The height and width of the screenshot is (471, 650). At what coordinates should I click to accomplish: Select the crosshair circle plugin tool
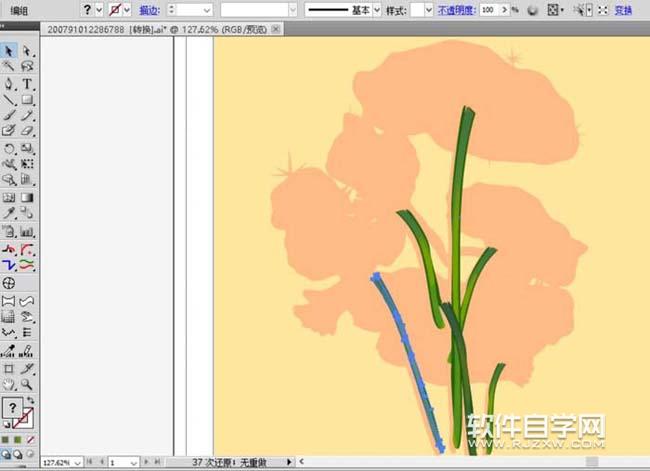tap(9, 283)
